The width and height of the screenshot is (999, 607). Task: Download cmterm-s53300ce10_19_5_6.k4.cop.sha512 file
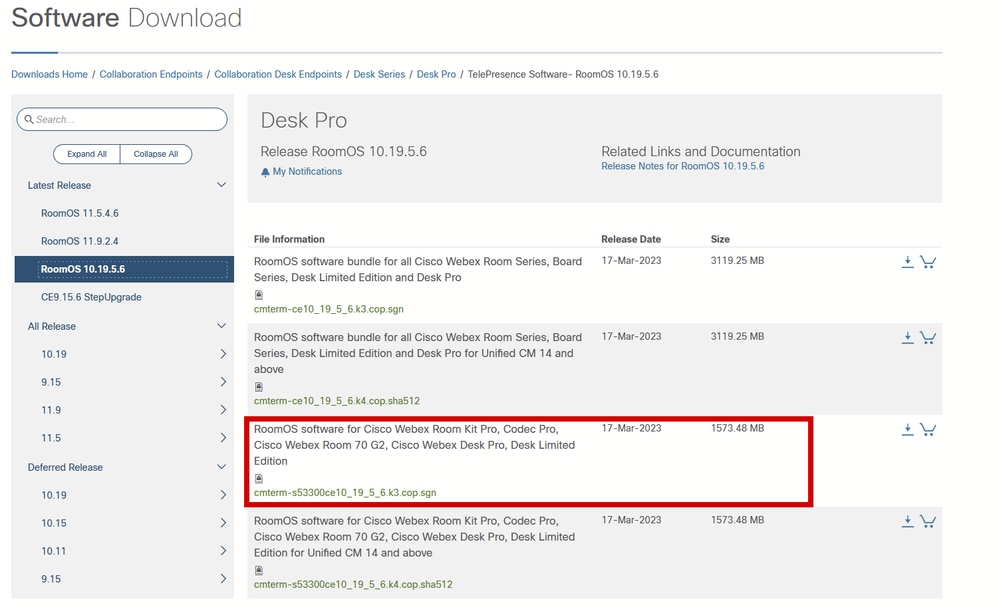[907, 521]
